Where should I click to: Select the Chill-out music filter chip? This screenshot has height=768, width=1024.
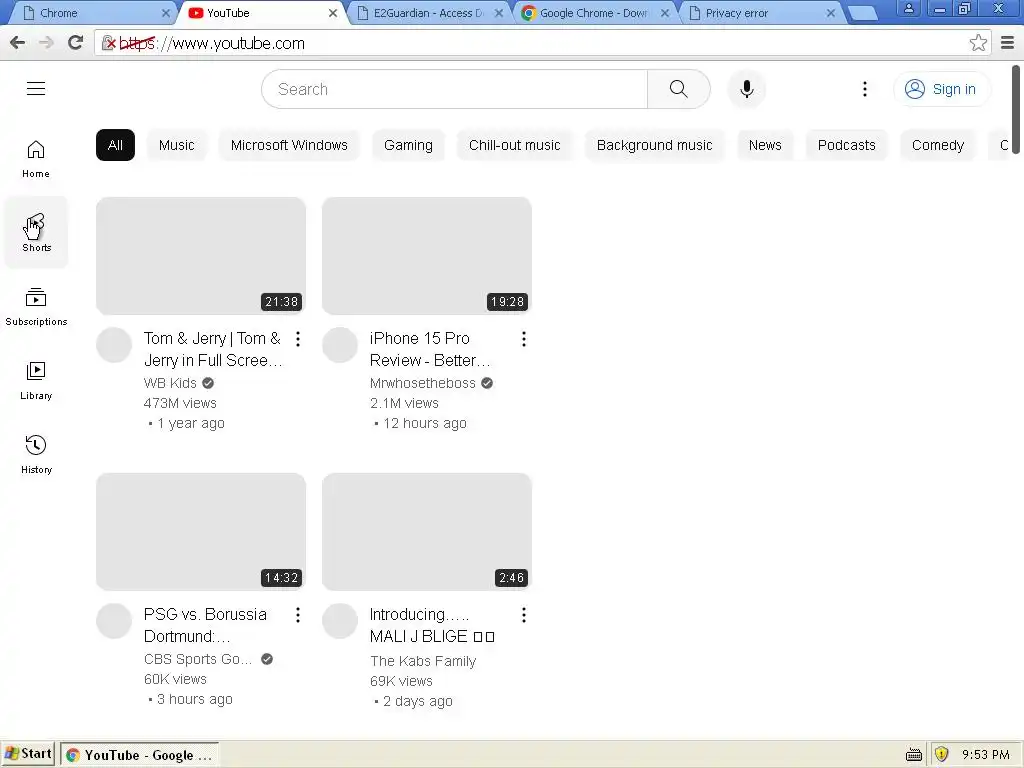515,145
